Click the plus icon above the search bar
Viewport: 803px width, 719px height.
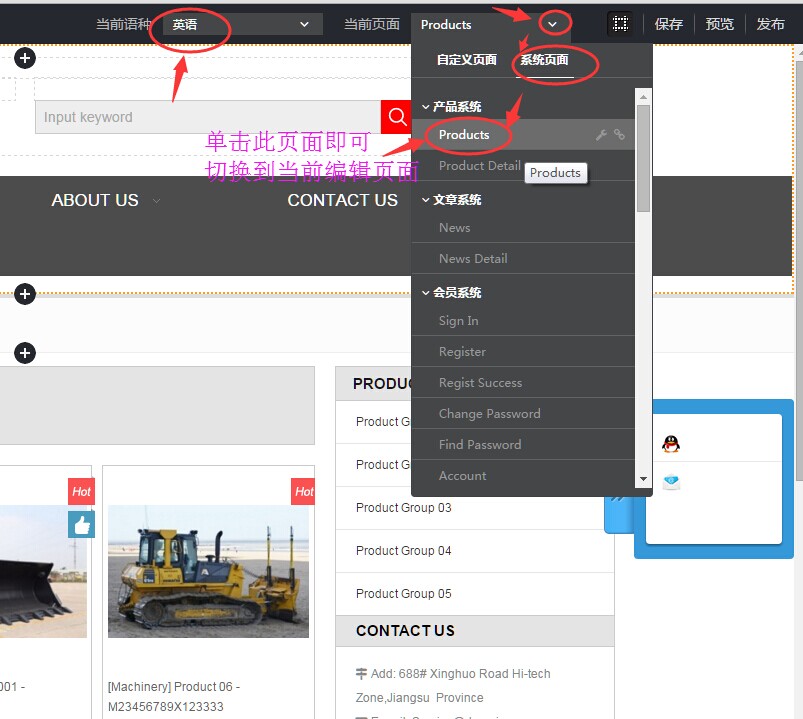[24, 58]
